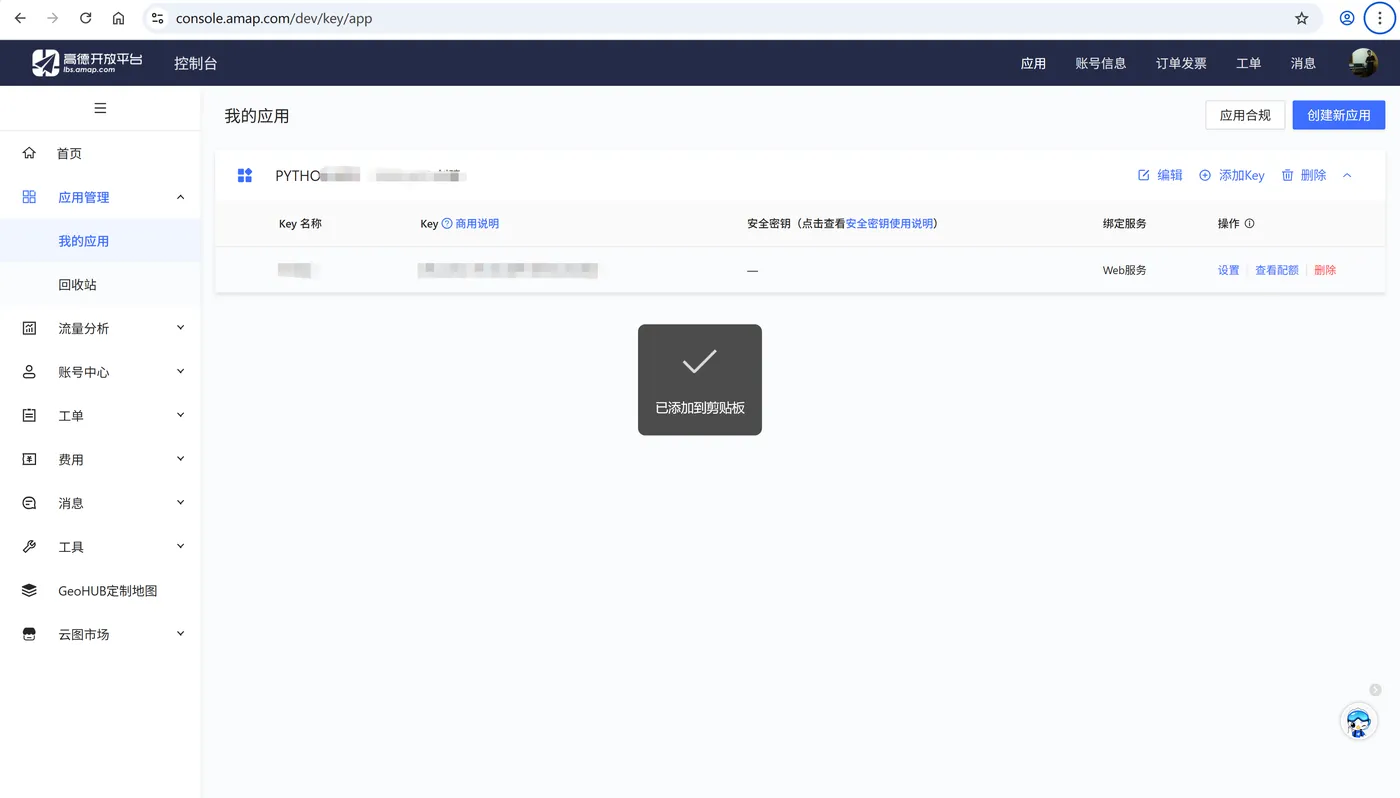Open the 订单发票 menu item
Viewport: 1400px width, 798px height.
point(1180,62)
